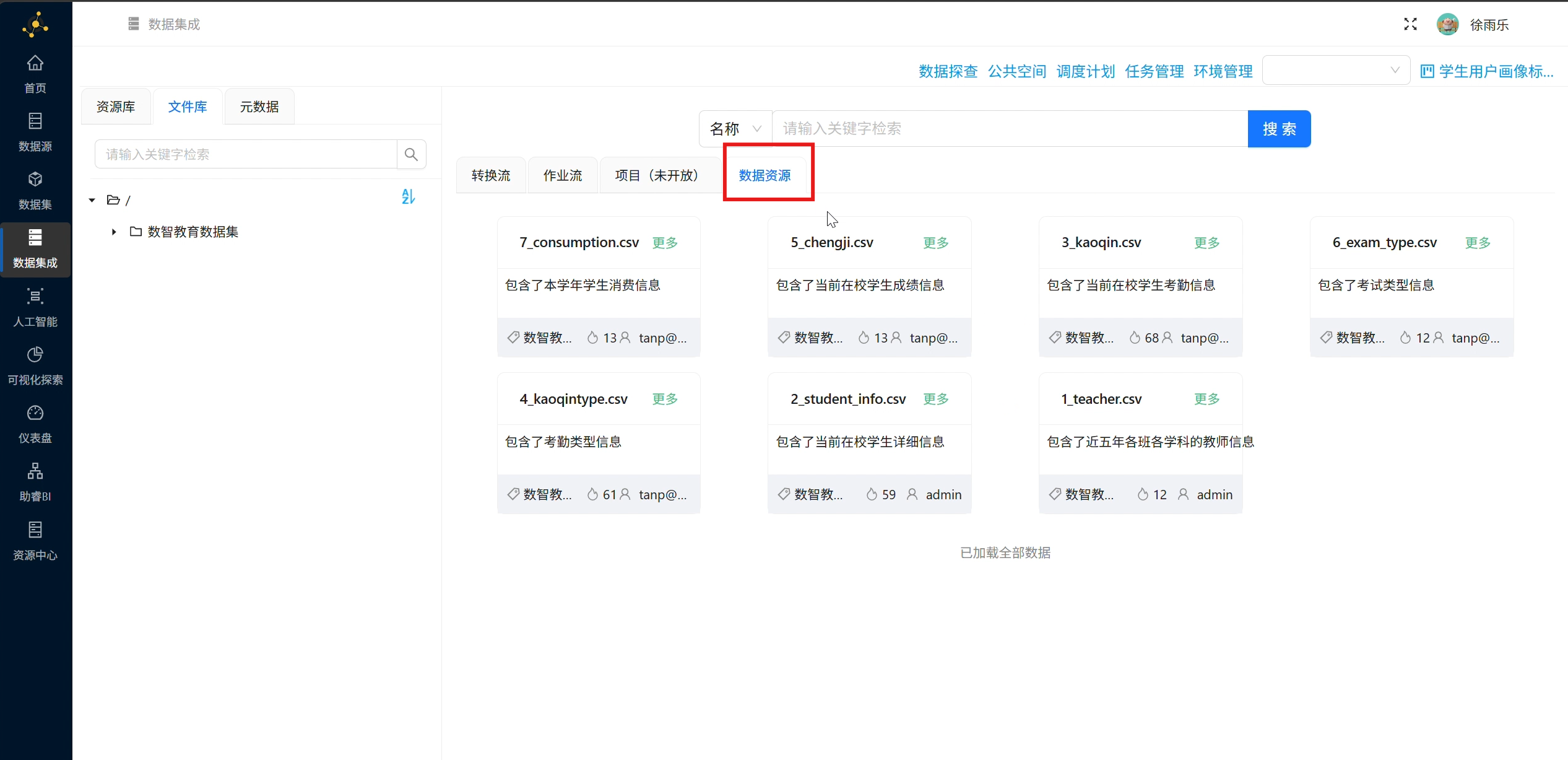Screen dimensions: 1568x760
Task: Click 更多 on the 7_consumption.csv card
Action: pos(665,243)
